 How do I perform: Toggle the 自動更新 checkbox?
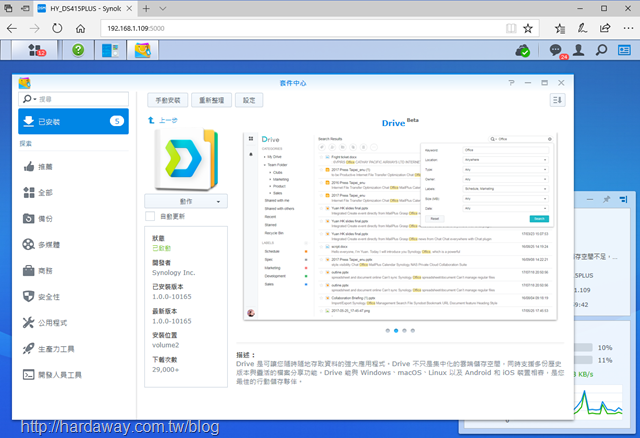pos(150,216)
